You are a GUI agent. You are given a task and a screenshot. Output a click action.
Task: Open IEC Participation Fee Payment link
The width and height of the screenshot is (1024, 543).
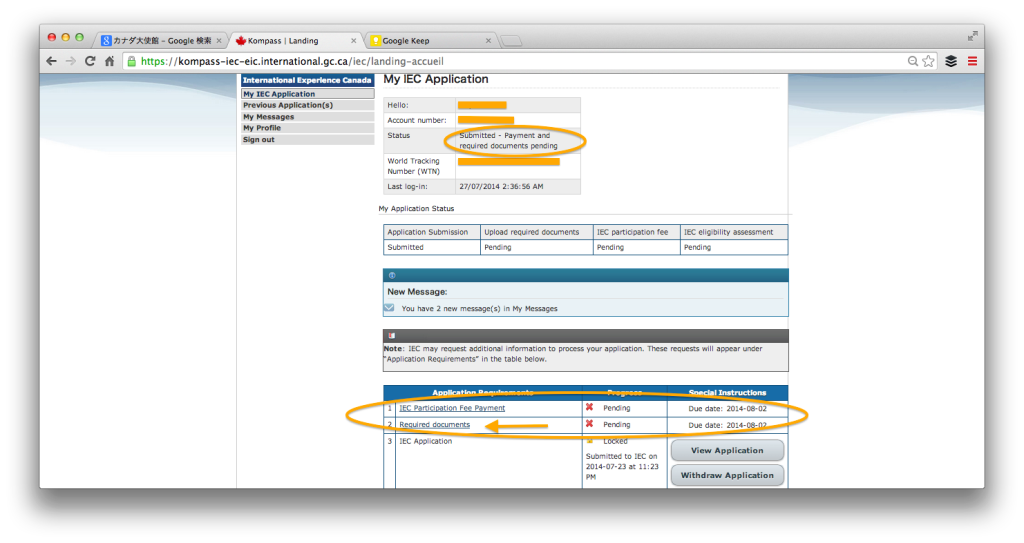tap(452, 408)
